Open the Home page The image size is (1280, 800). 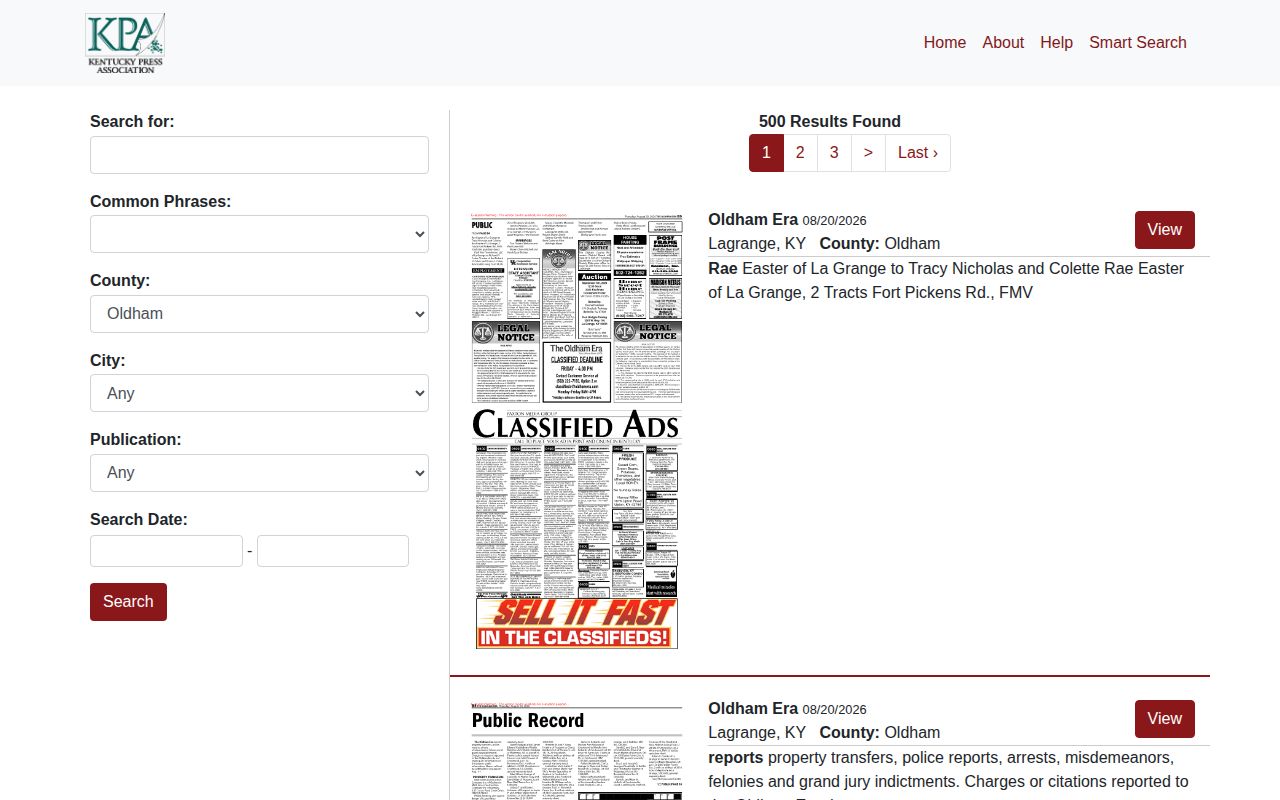[945, 42]
